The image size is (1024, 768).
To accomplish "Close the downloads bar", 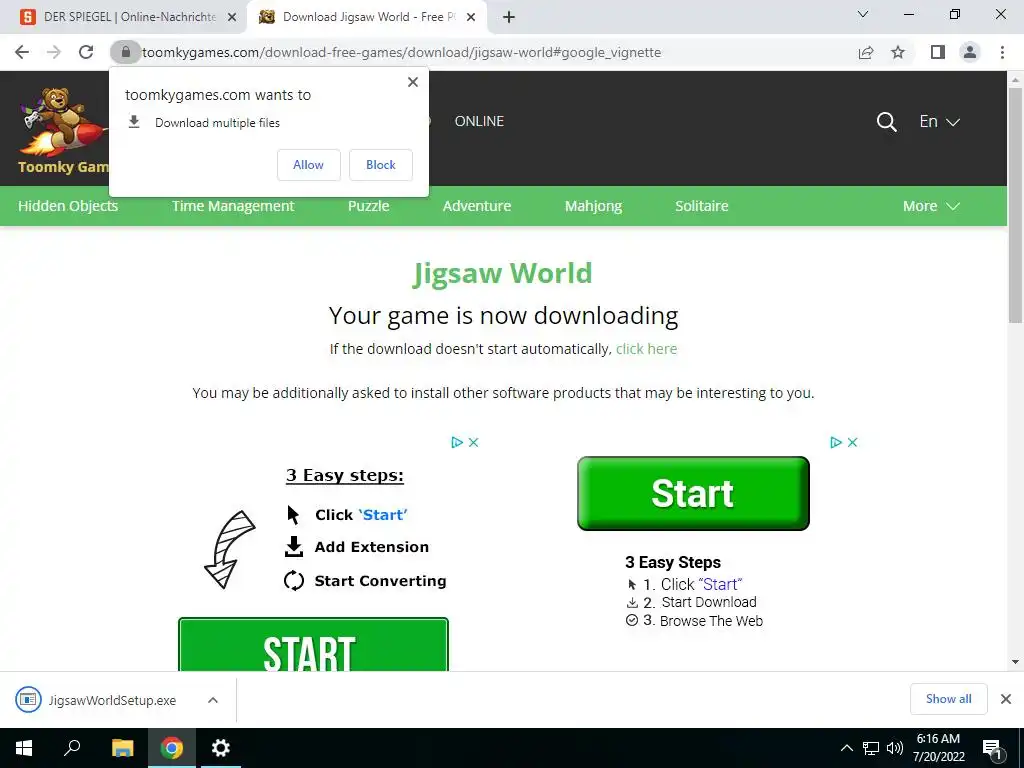I will click(1006, 699).
